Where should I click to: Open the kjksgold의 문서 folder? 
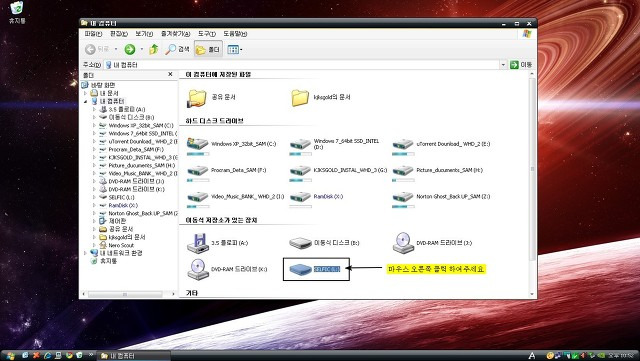point(300,98)
